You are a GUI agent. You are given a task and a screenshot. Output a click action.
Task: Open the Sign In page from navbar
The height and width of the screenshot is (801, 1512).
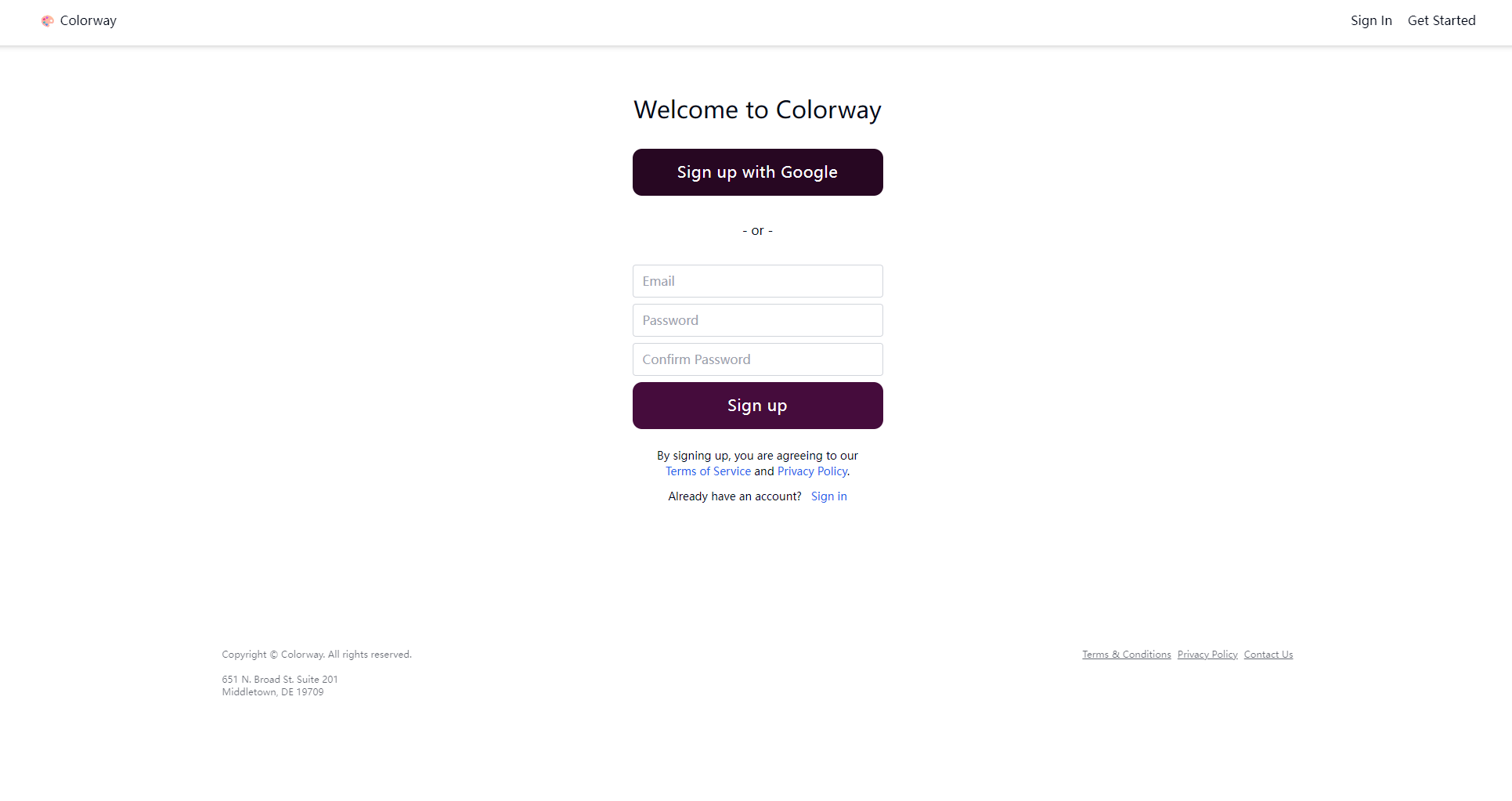[1371, 21]
